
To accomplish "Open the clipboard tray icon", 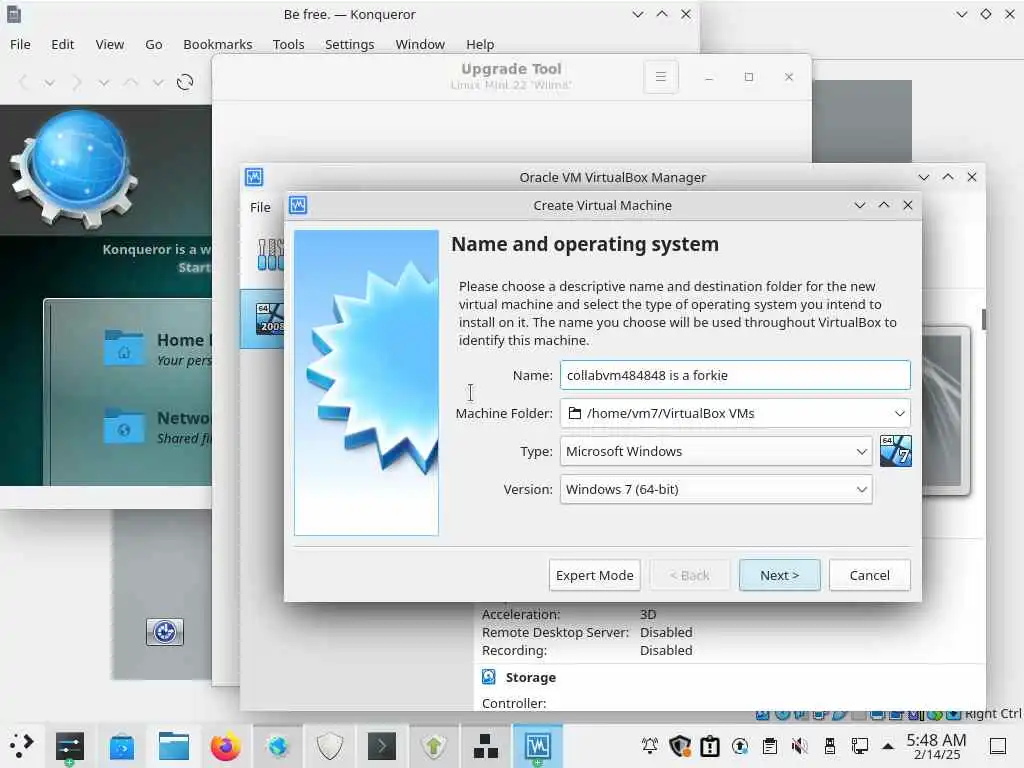I will pyautogui.click(x=770, y=746).
